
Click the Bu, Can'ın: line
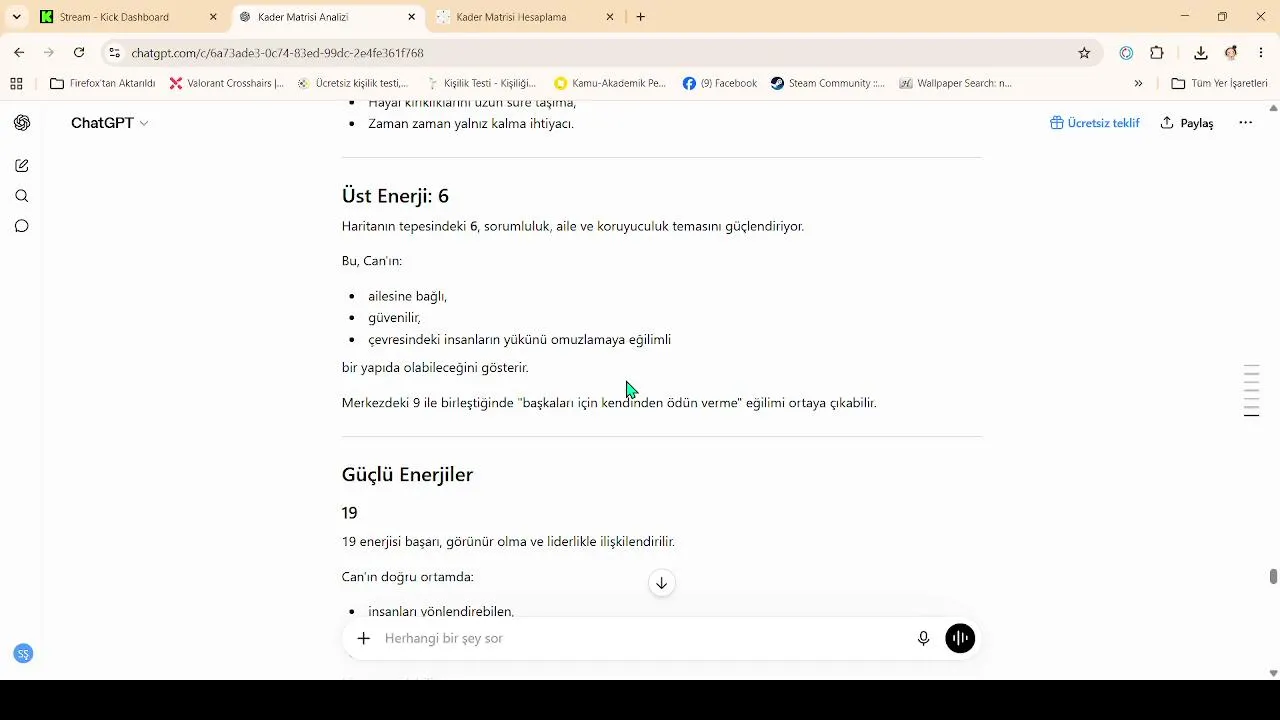click(372, 261)
